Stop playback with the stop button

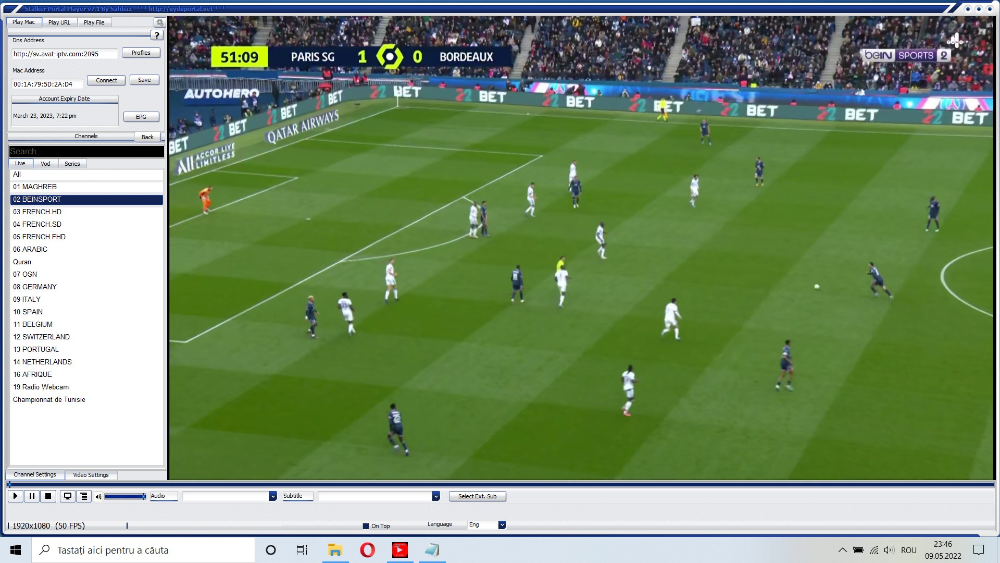point(48,496)
